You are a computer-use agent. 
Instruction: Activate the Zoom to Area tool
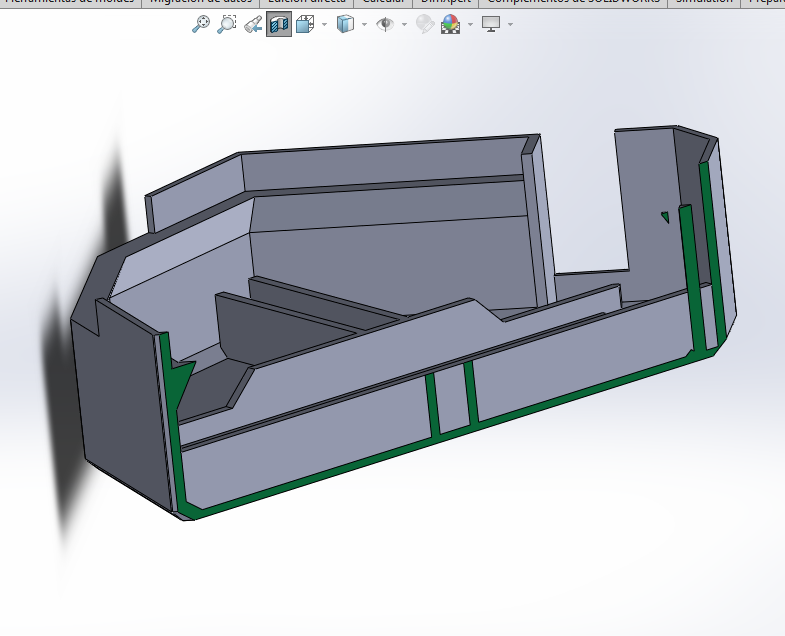(226, 24)
